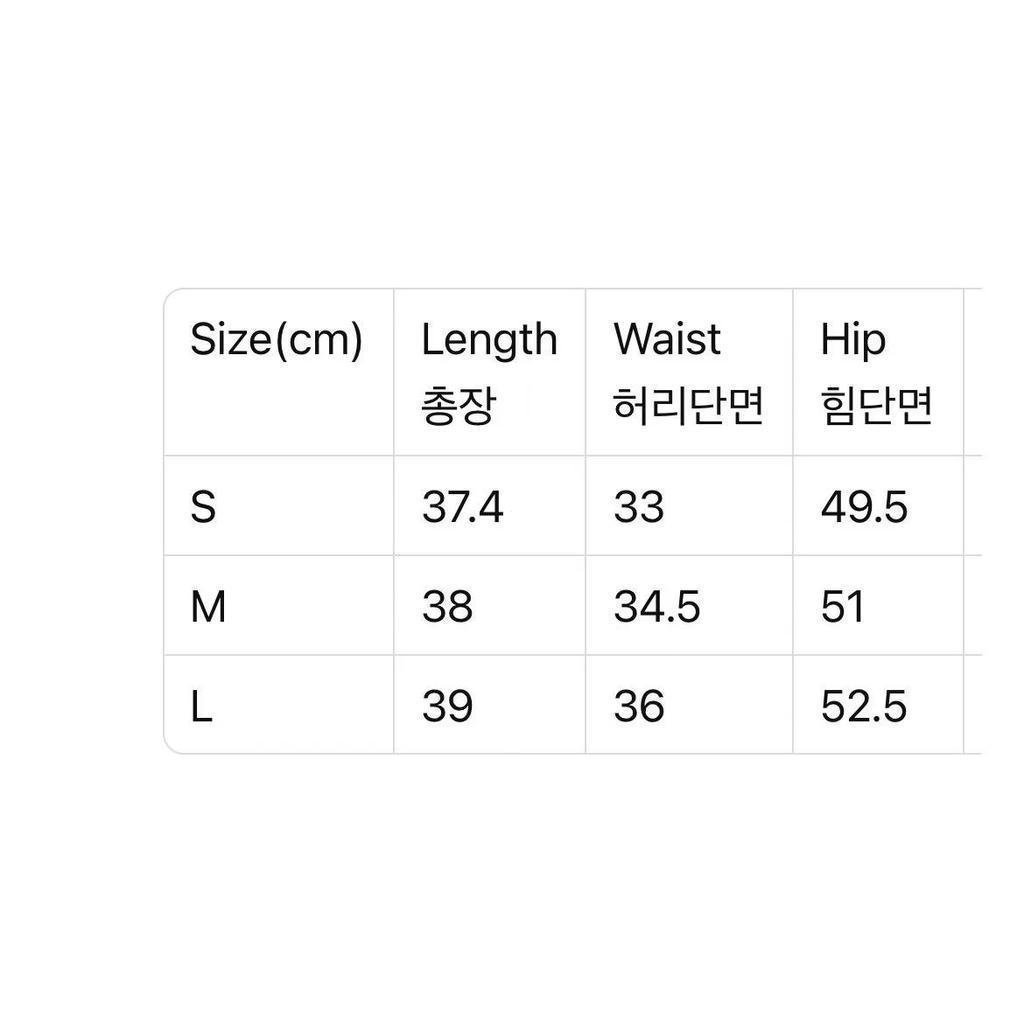
Task: Select the S size row label
Action: tap(203, 508)
